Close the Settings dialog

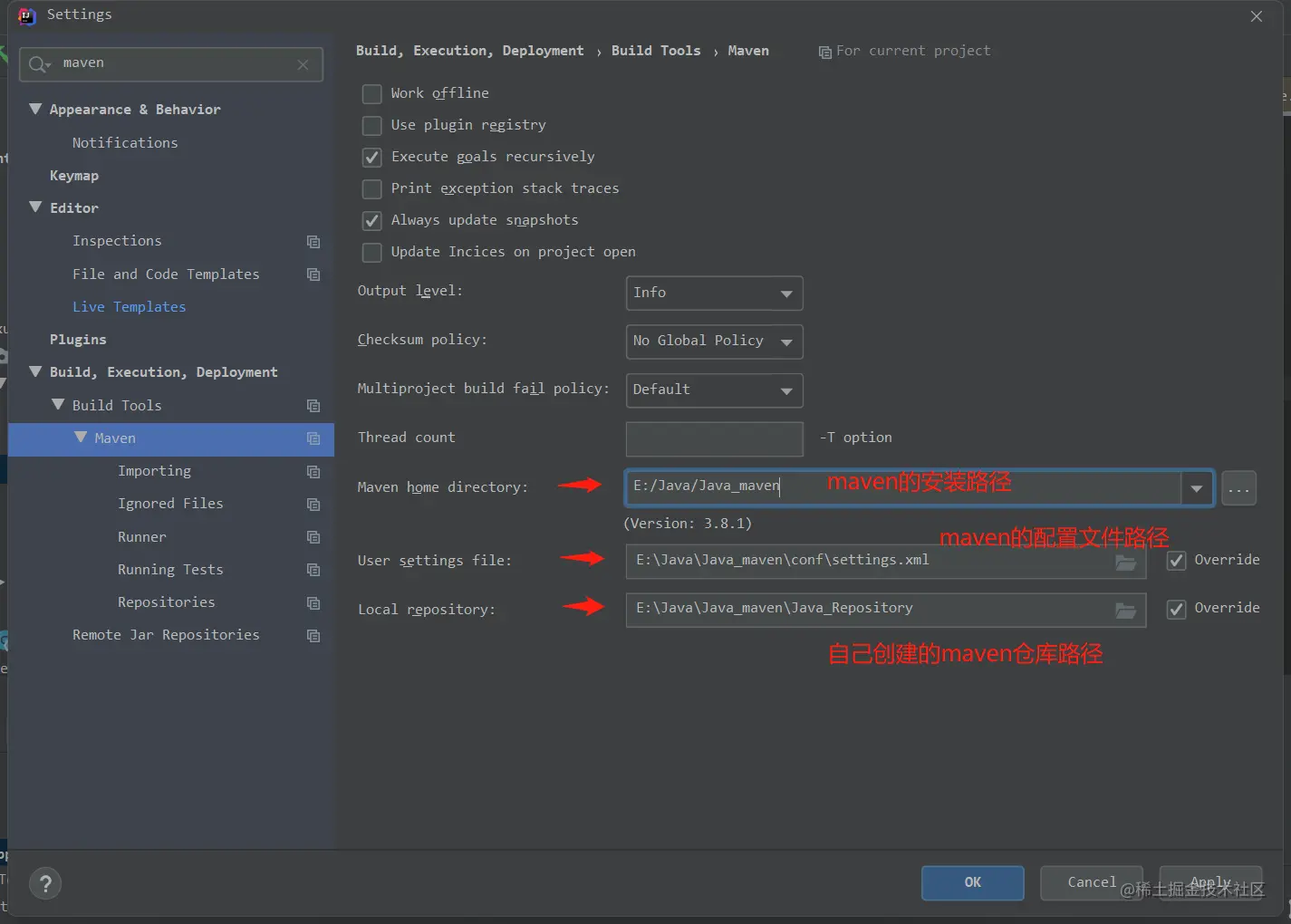pyautogui.click(x=1256, y=16)
